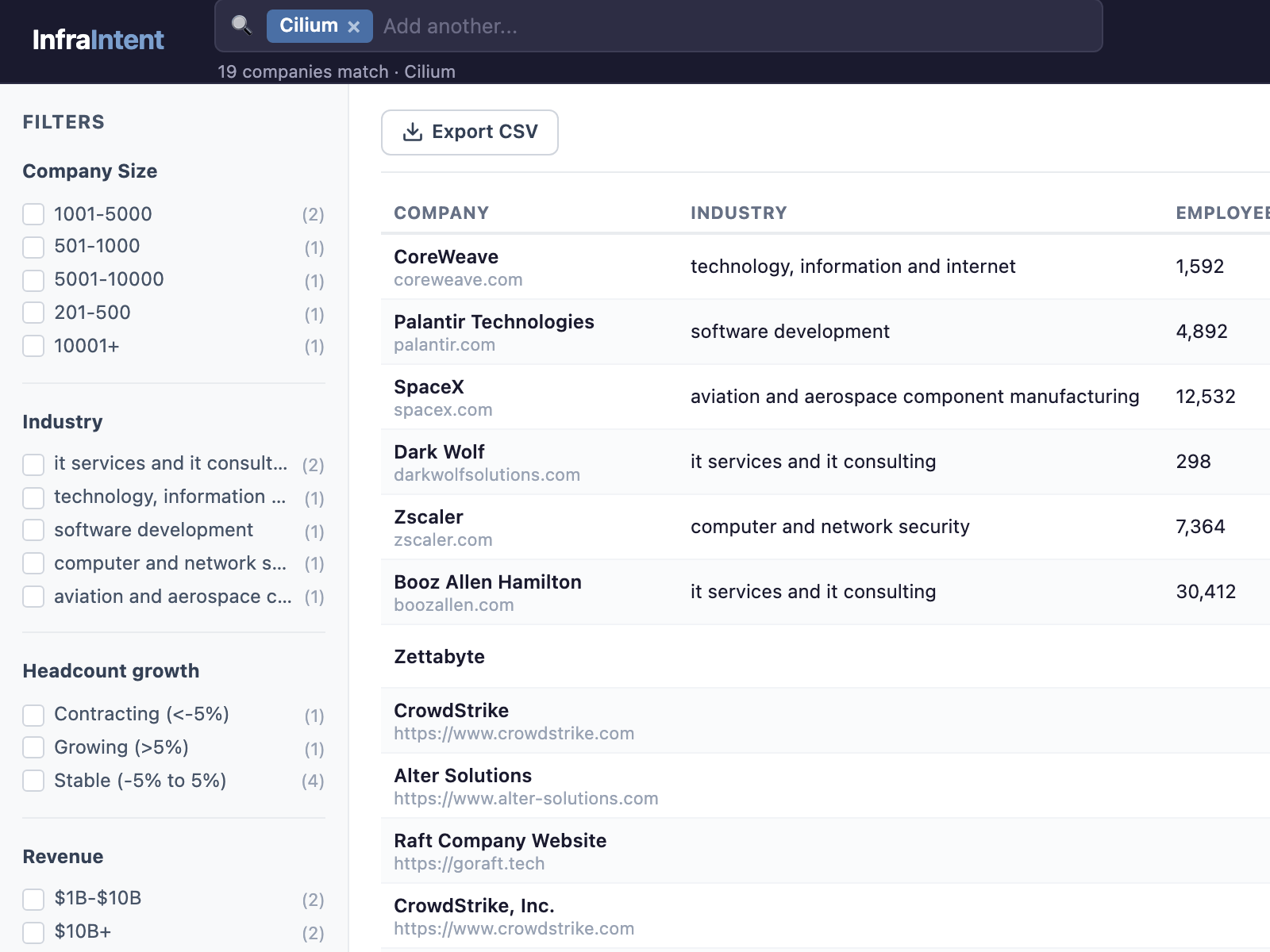Check the 1001-5000 company size filter
The image size is (1270, 952).
(33, 214)
